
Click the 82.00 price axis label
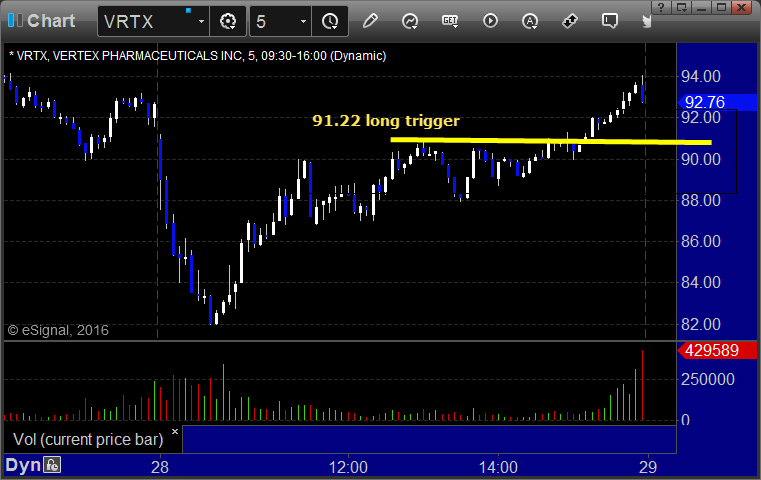701,324
